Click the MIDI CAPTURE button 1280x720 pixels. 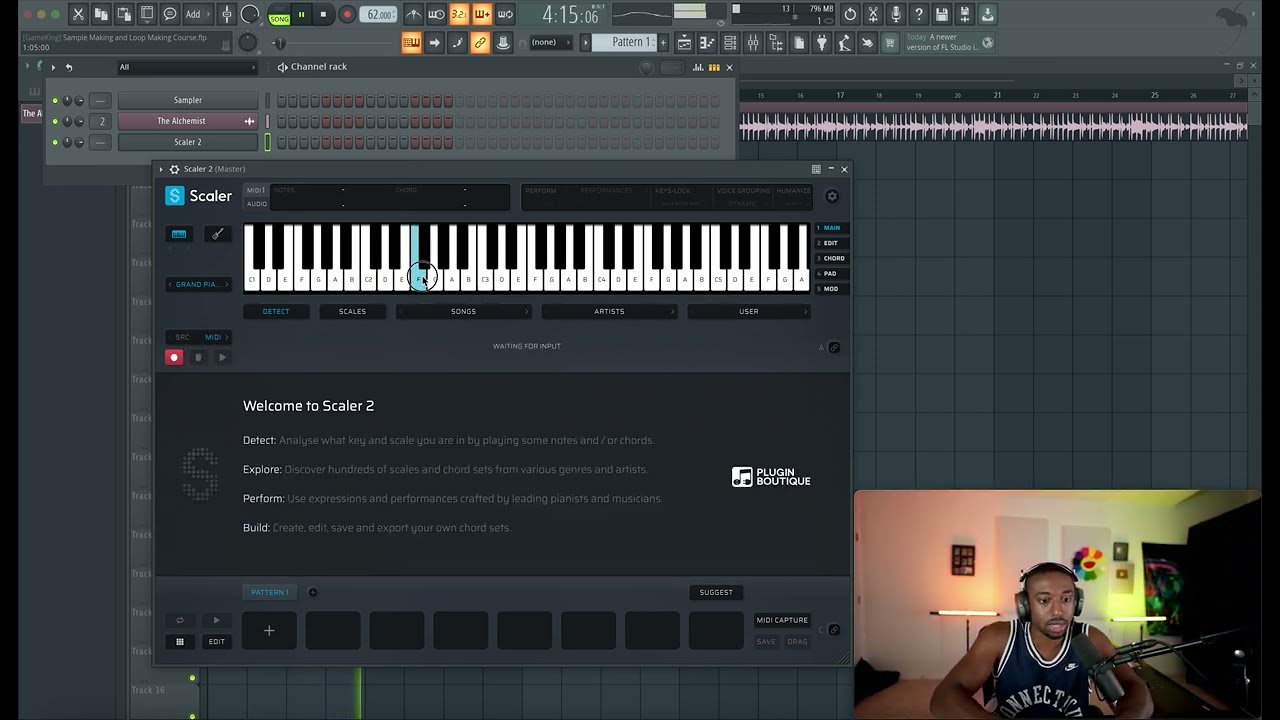click(782, 620)
